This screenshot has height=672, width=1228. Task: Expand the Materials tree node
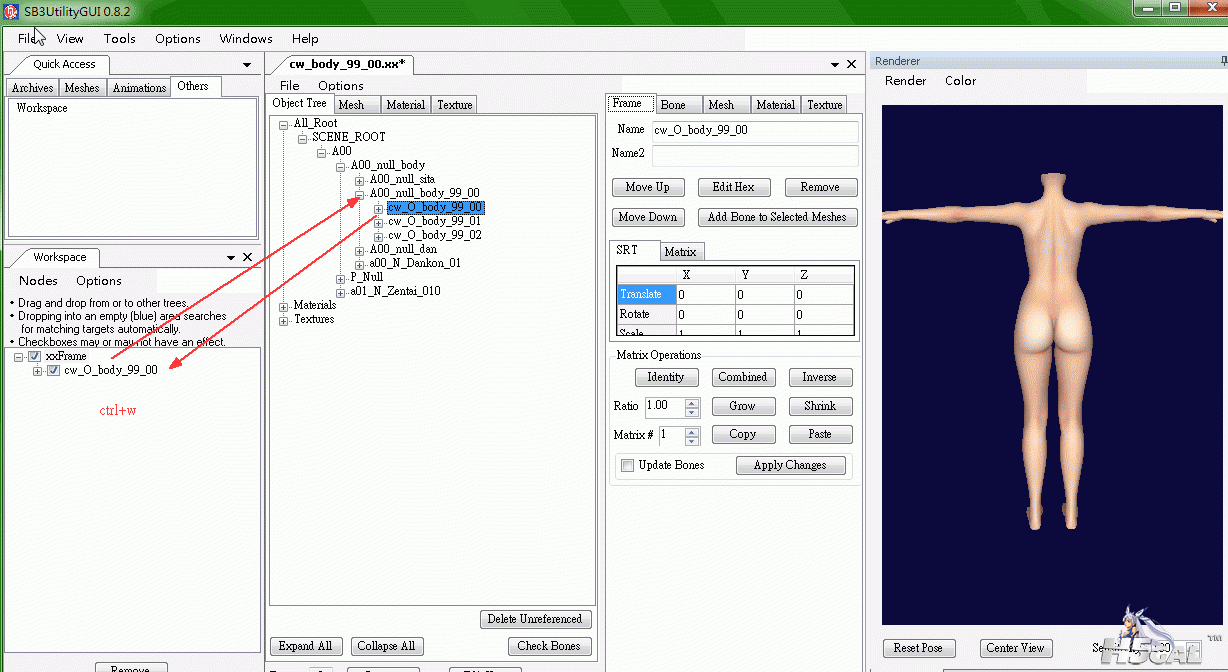click(x=284, y=306)
